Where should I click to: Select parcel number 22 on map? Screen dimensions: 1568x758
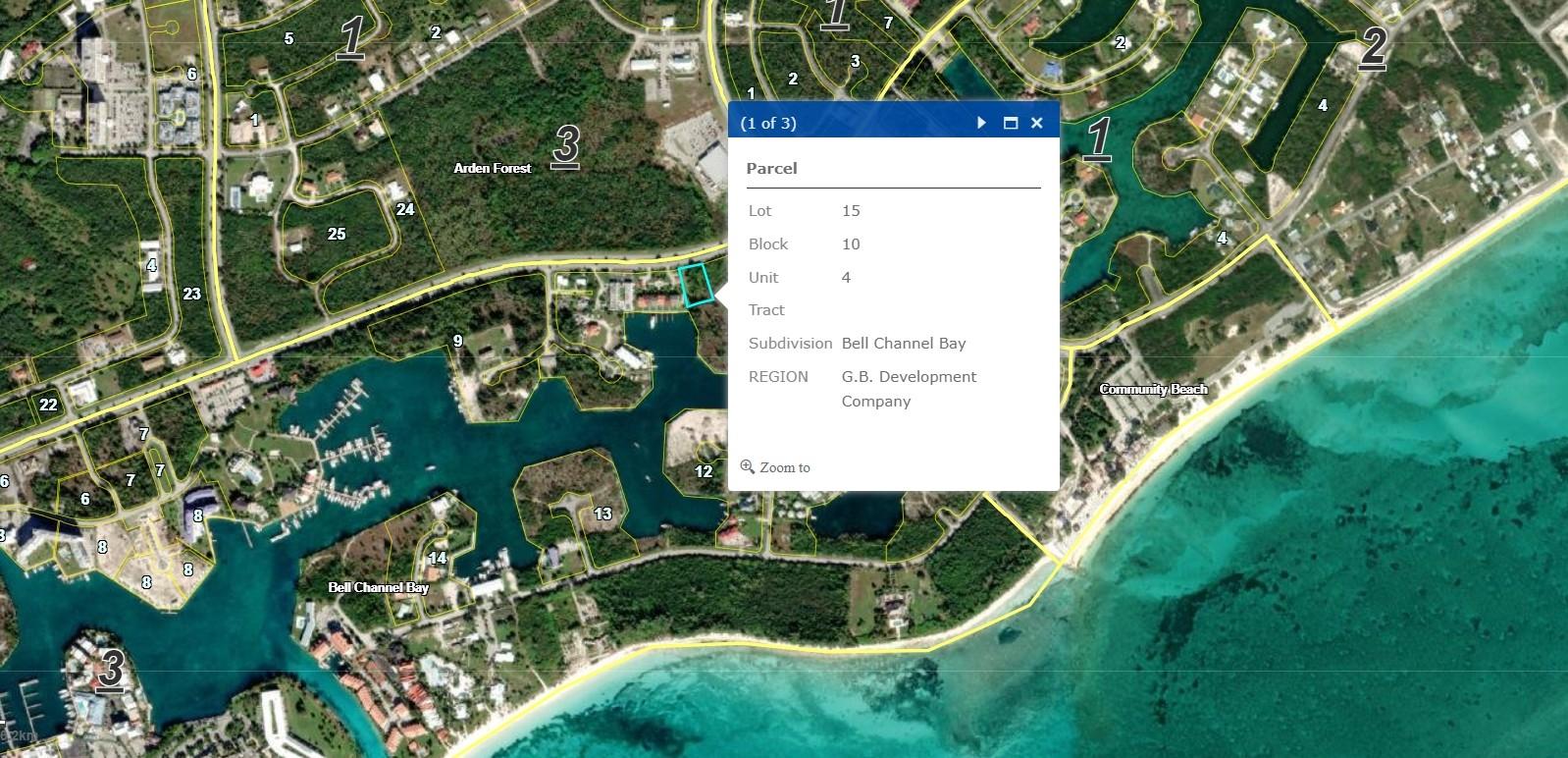(x=48, y=405)
